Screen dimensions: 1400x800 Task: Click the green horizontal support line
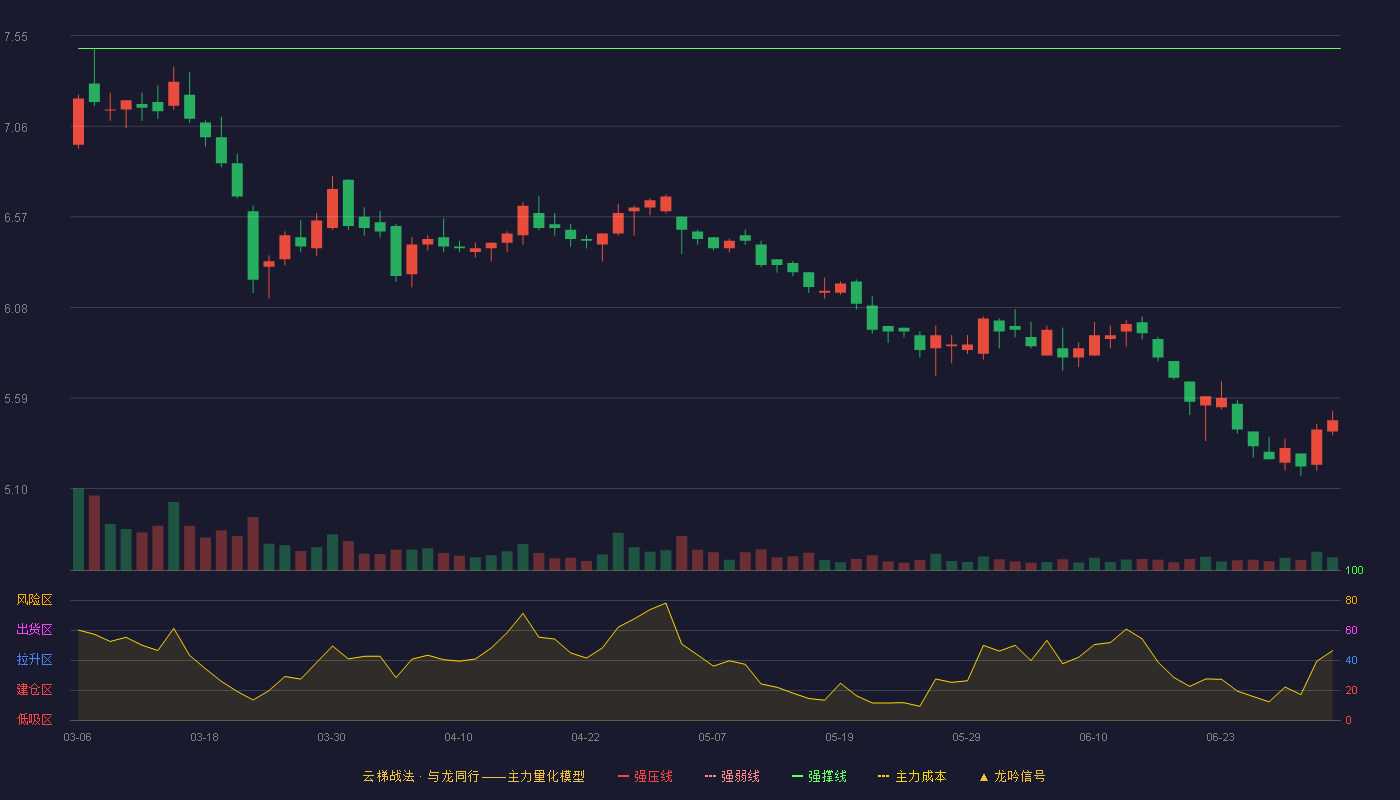pos(709,48)
